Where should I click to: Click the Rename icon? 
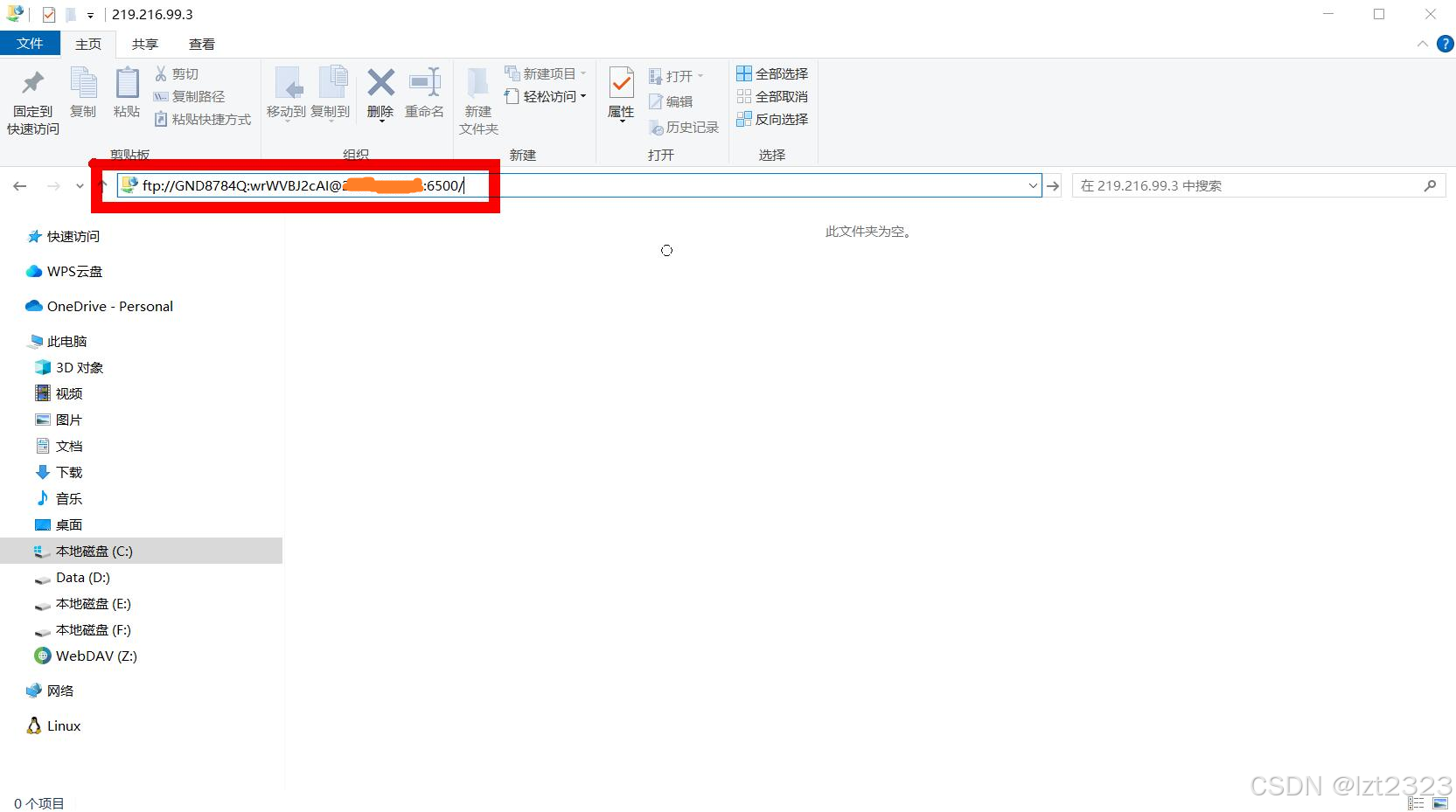pos(425,83)
